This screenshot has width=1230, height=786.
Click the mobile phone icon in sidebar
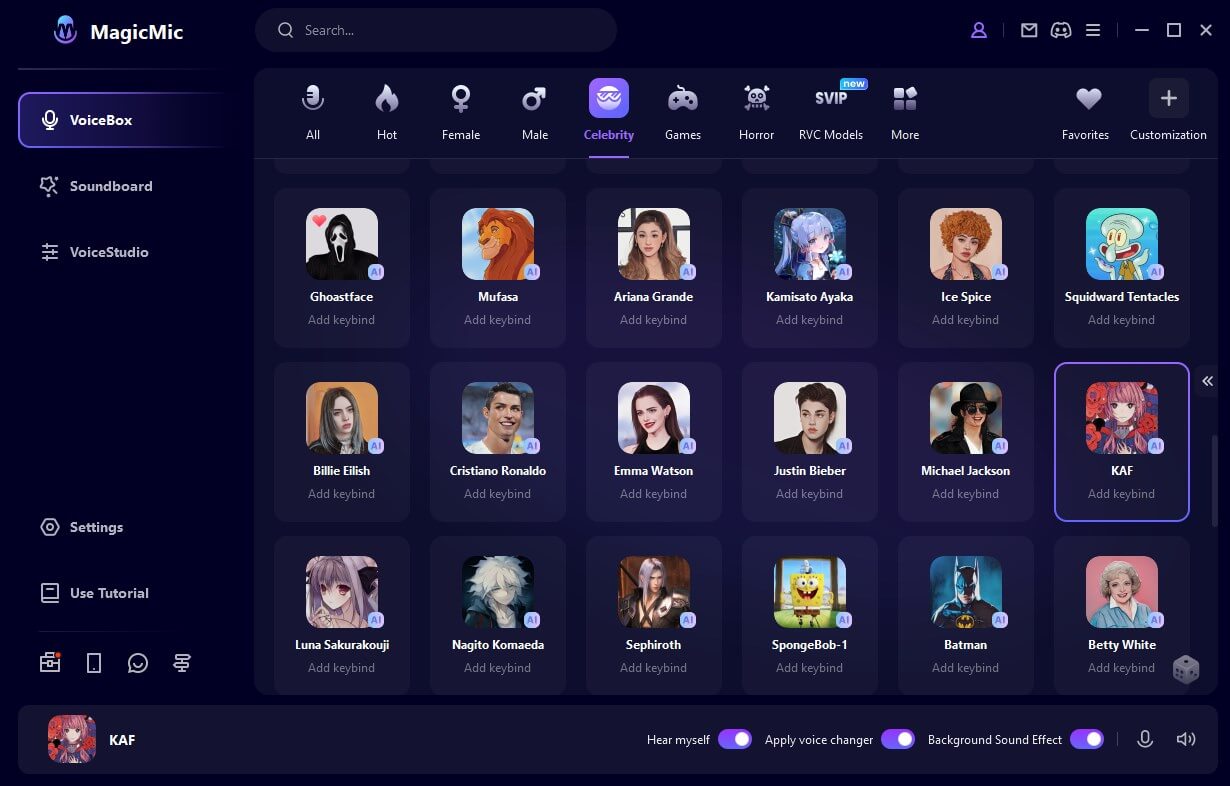(x=94, y=663)
